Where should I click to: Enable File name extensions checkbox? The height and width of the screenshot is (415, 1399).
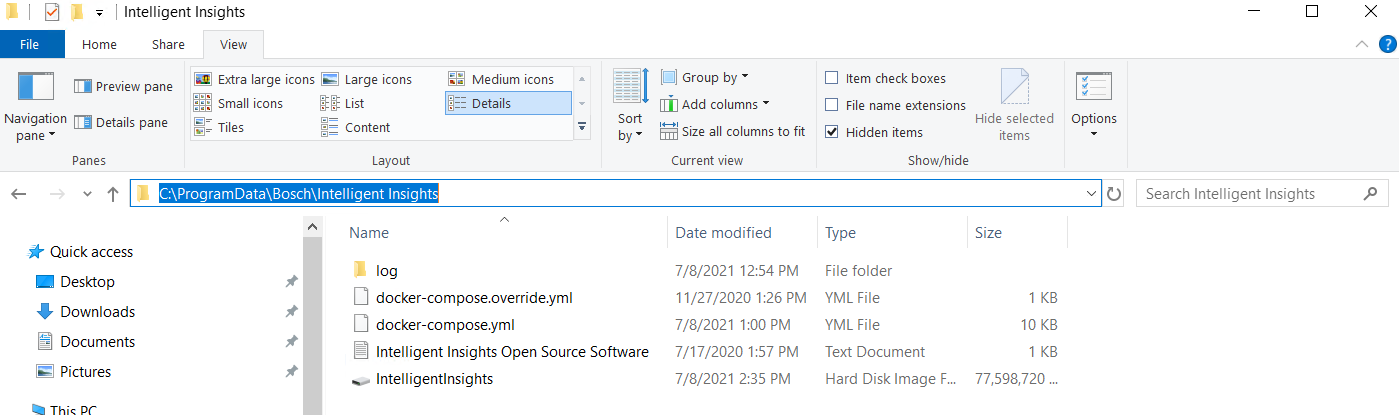click(832, 105)
